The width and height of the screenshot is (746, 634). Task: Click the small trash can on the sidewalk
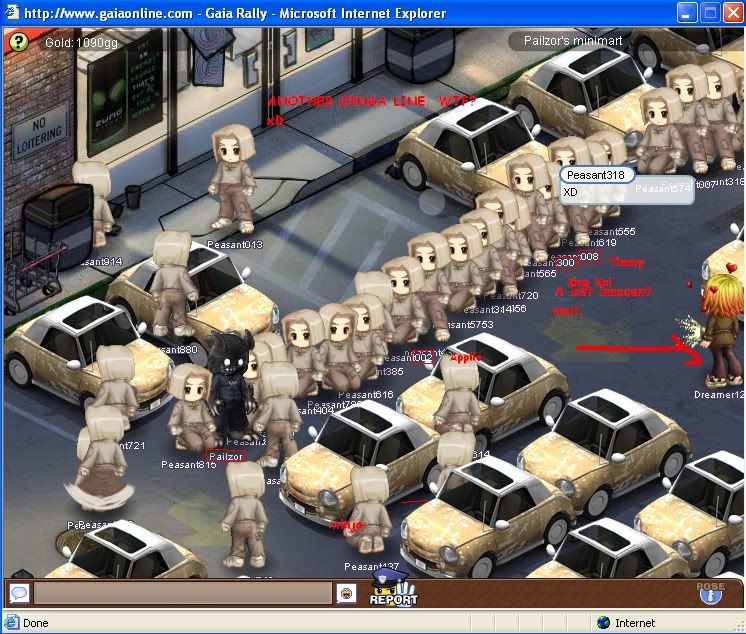pos(133,196)
